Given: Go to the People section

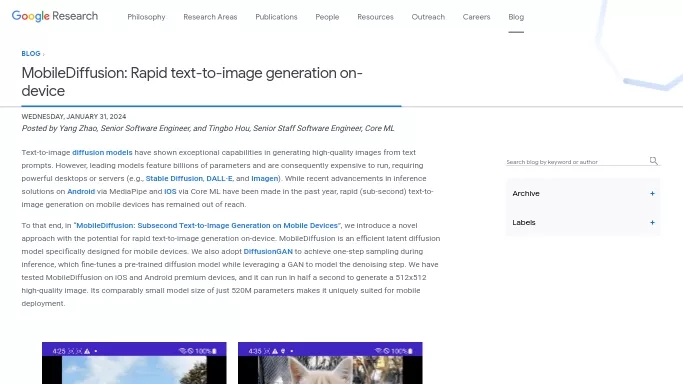Looking at the screenshot, I should tap(327, 17).
